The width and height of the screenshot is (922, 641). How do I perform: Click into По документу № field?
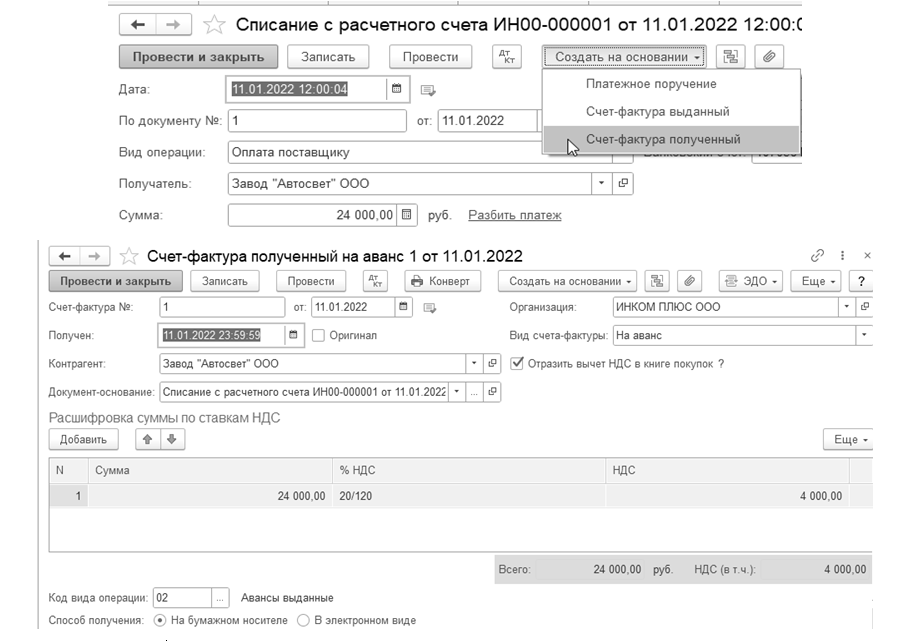pyautogui.click(x=317, y=121)
